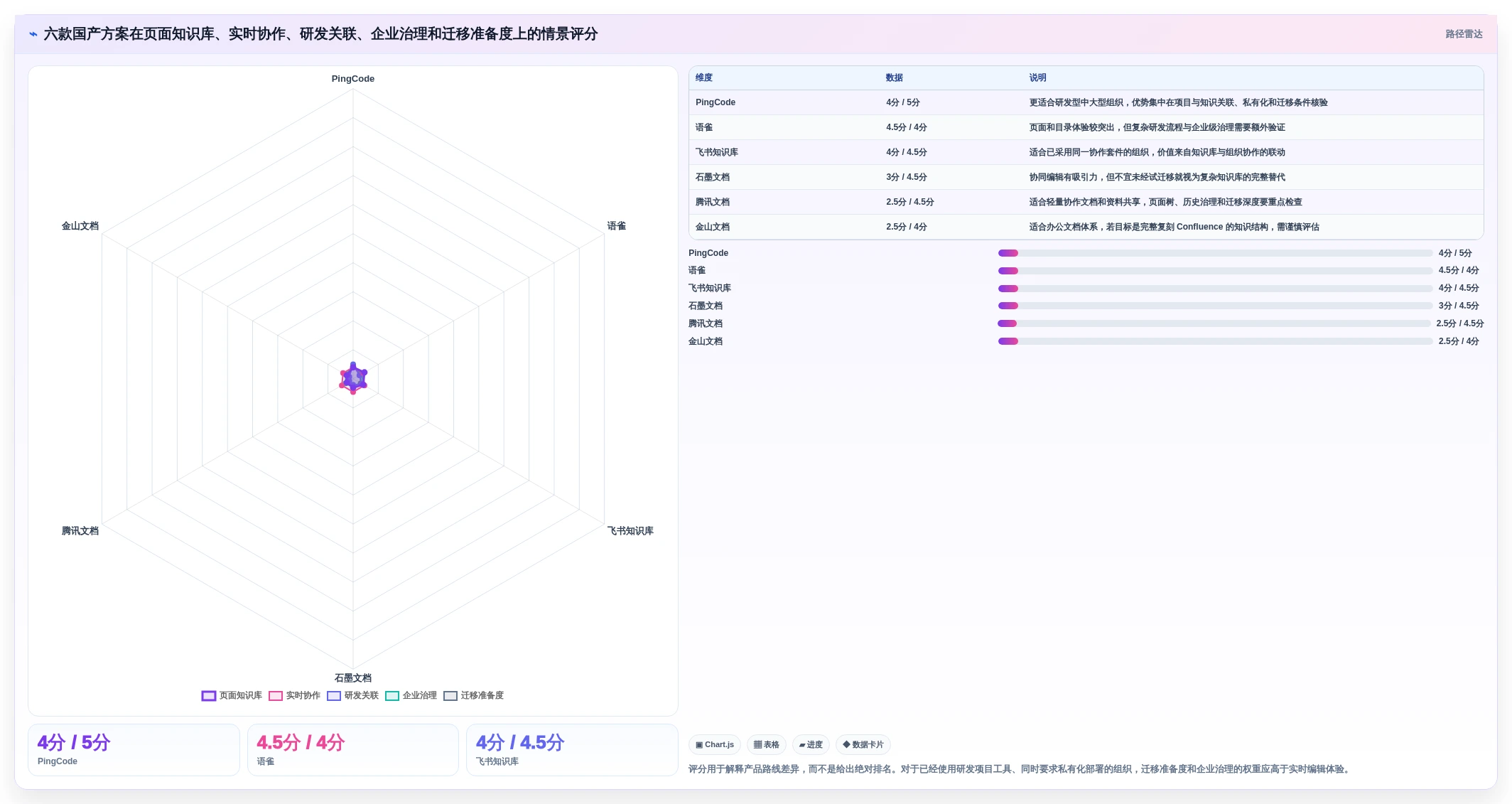Click the PingCode progress bar
Image resolution: width=1512 pixels, height=804 pixels.
1215,253
